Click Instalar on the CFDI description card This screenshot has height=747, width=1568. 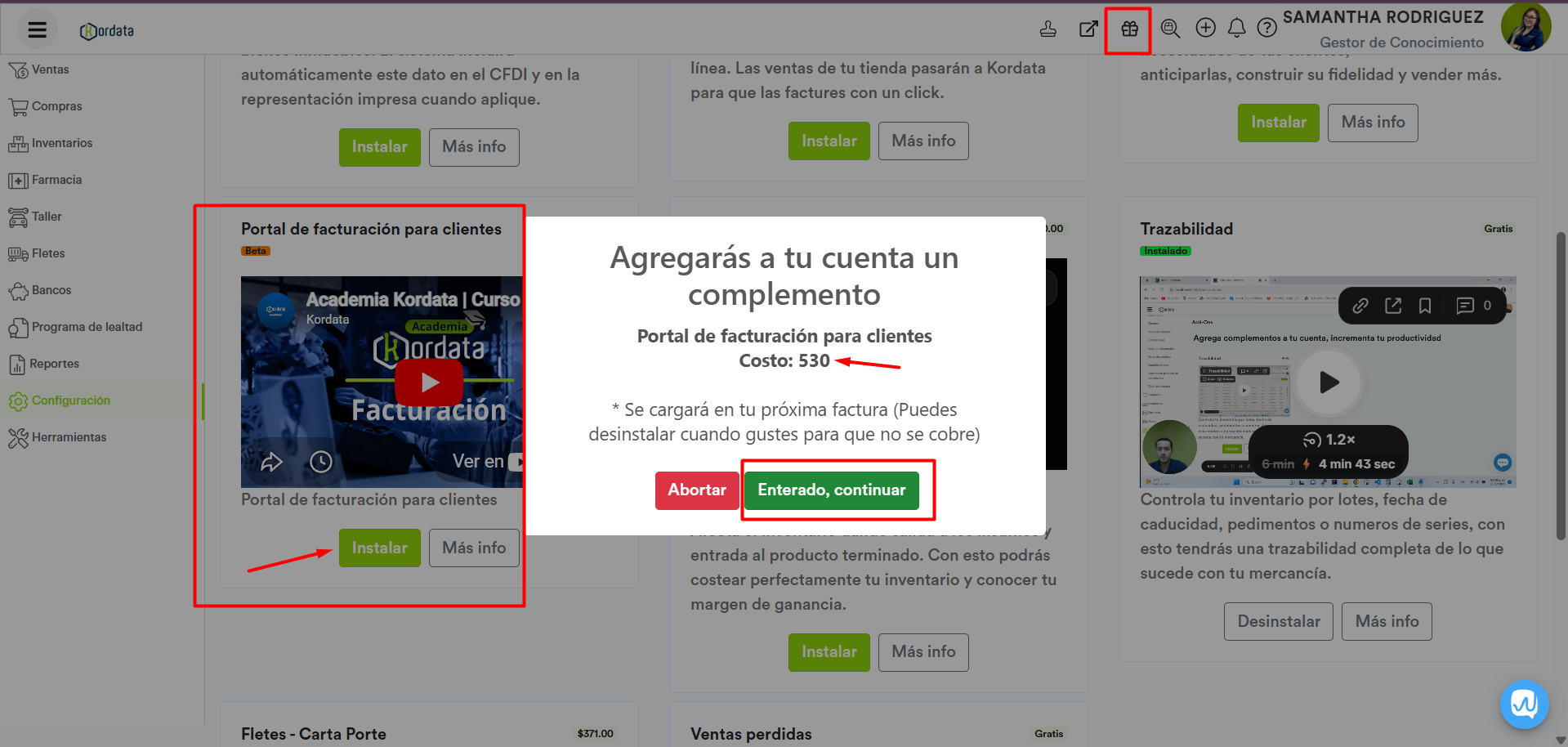[380, 147]
